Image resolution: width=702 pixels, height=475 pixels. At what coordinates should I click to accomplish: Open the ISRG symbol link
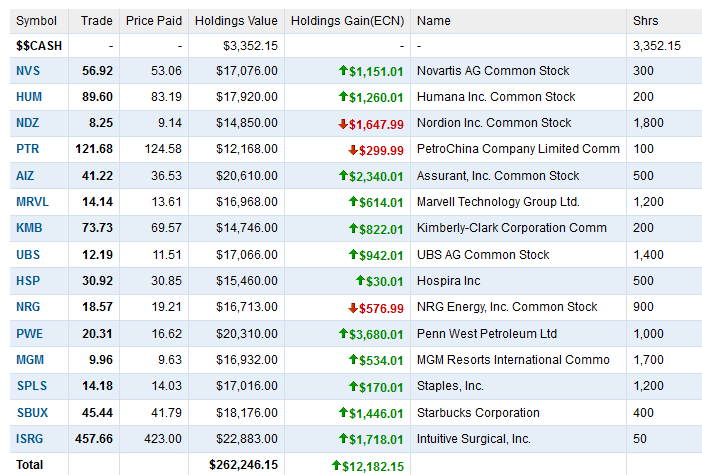pyautogui.click(x=30, y=438)
